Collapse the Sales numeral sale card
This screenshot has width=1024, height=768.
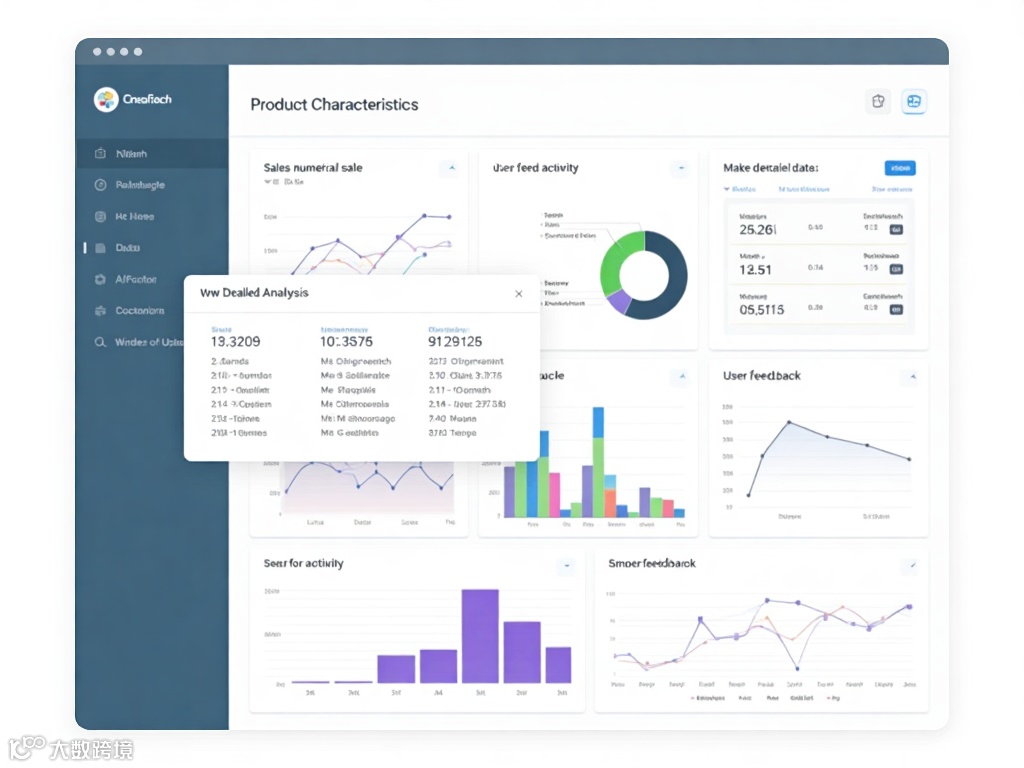(451, 168)
